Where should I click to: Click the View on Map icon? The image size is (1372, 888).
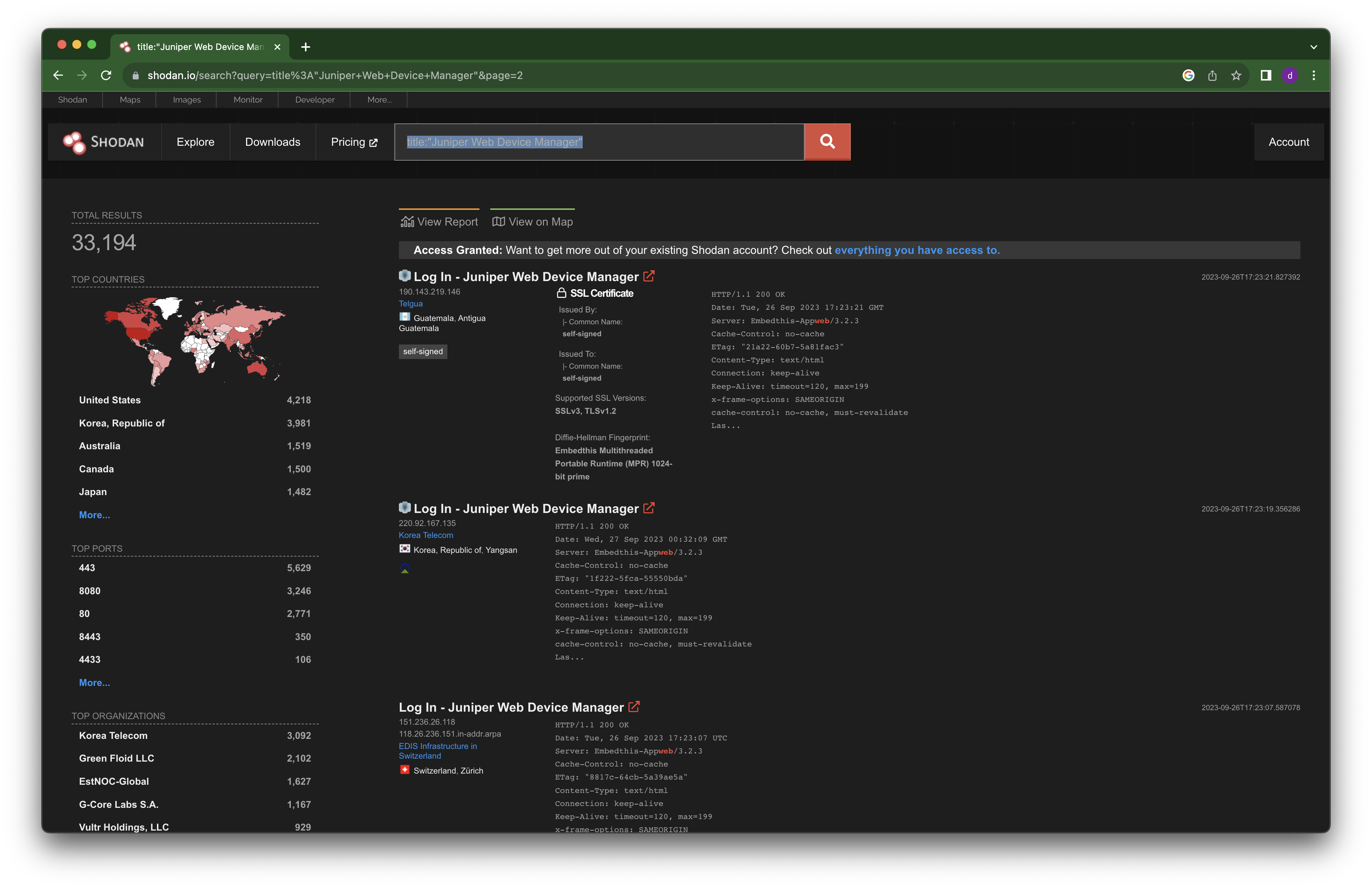click(x=498, y=222)
